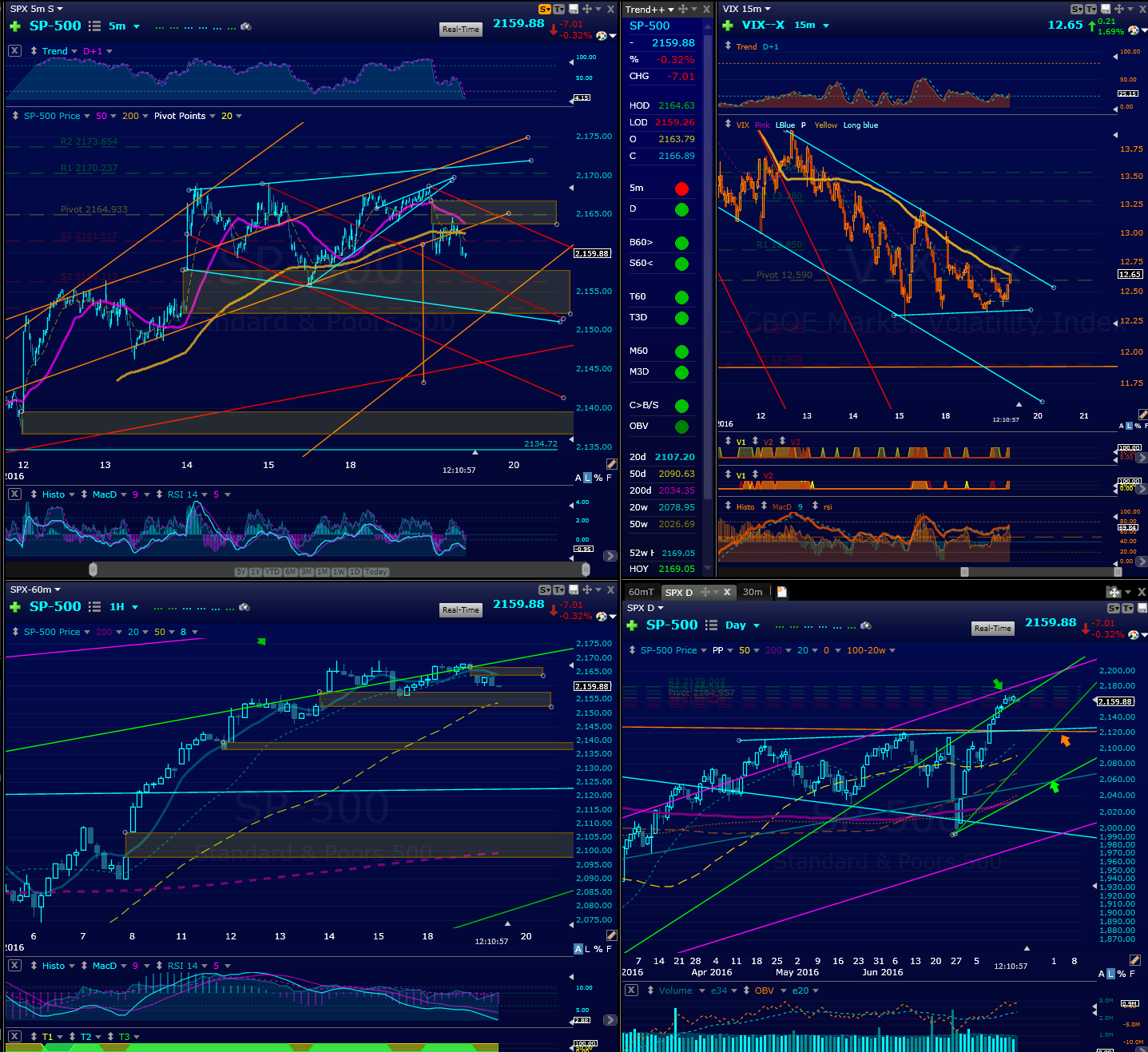1148x1052 pixels.
Task: Click the right handle of SPX 5m range slider
Action: tap(586, 570)
